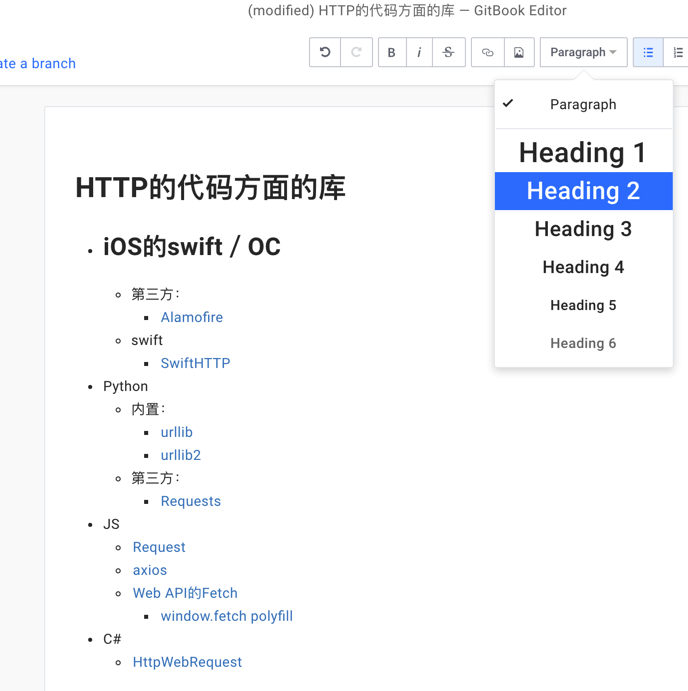This screenshot has width=688, height=691.
Task: Click the swift sub-item text
Action: click(147, 340)
